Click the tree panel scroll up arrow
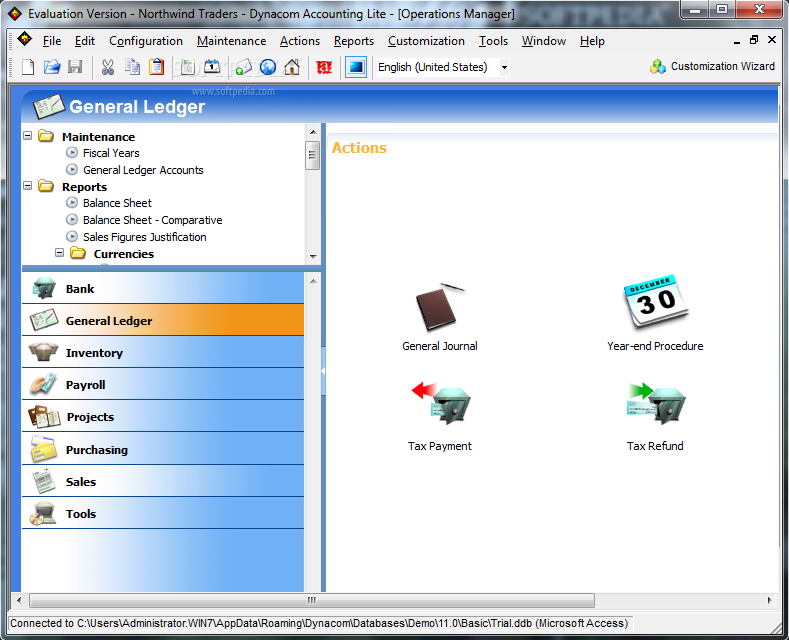 tap(313, 132)
